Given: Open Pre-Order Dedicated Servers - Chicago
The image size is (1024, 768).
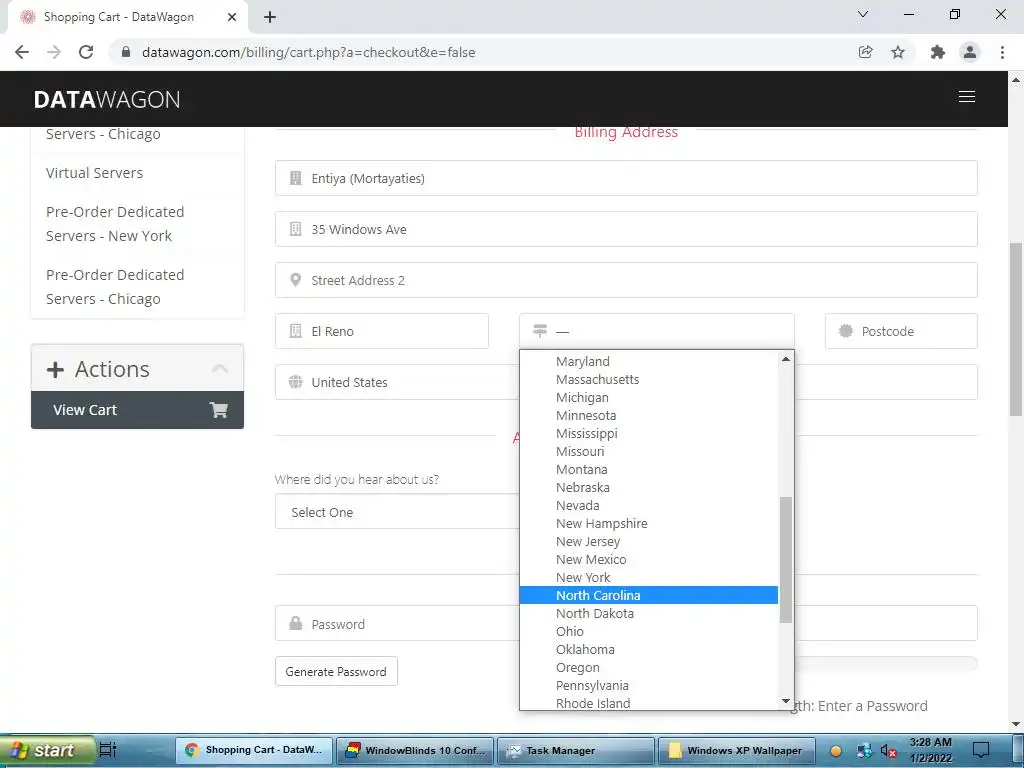Looking at the screenshot, I should click(115, 287).
